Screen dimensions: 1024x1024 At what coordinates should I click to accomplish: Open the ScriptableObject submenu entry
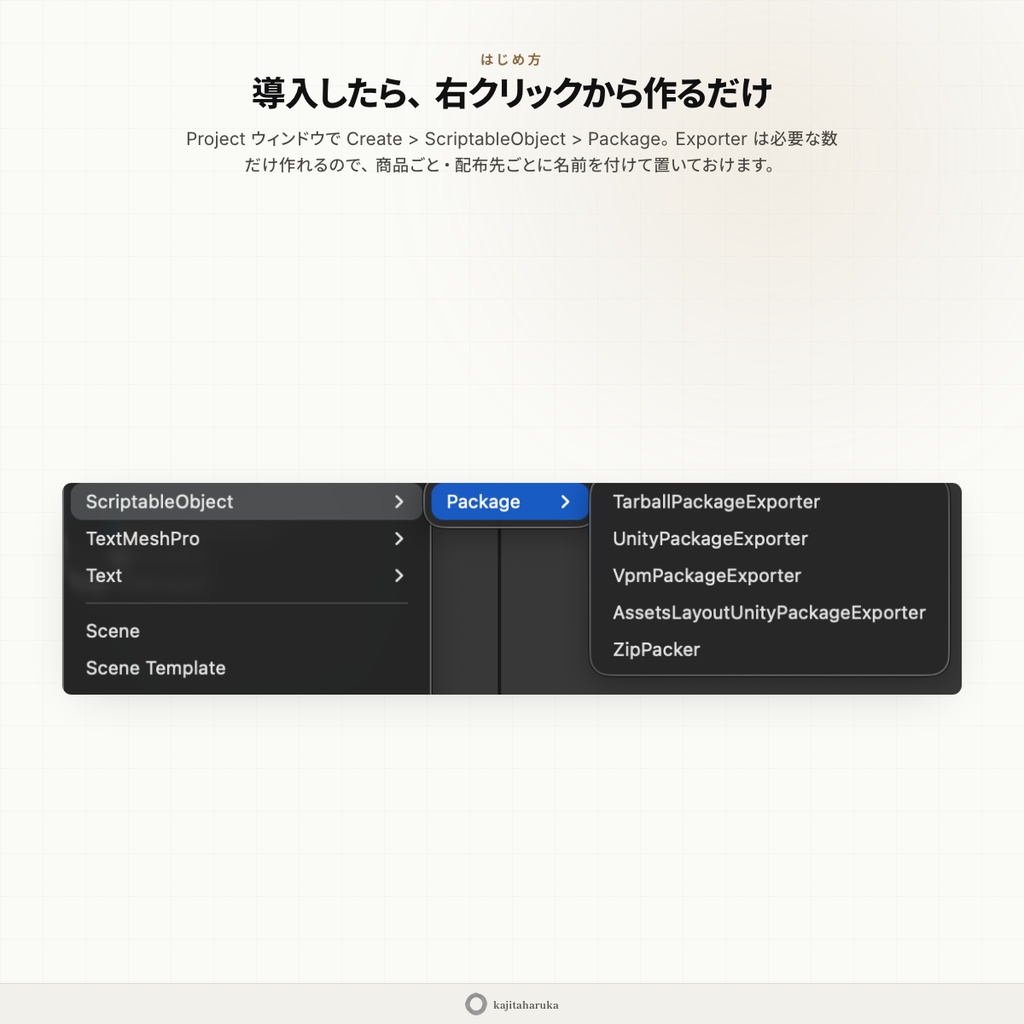[x=246, y=502]
